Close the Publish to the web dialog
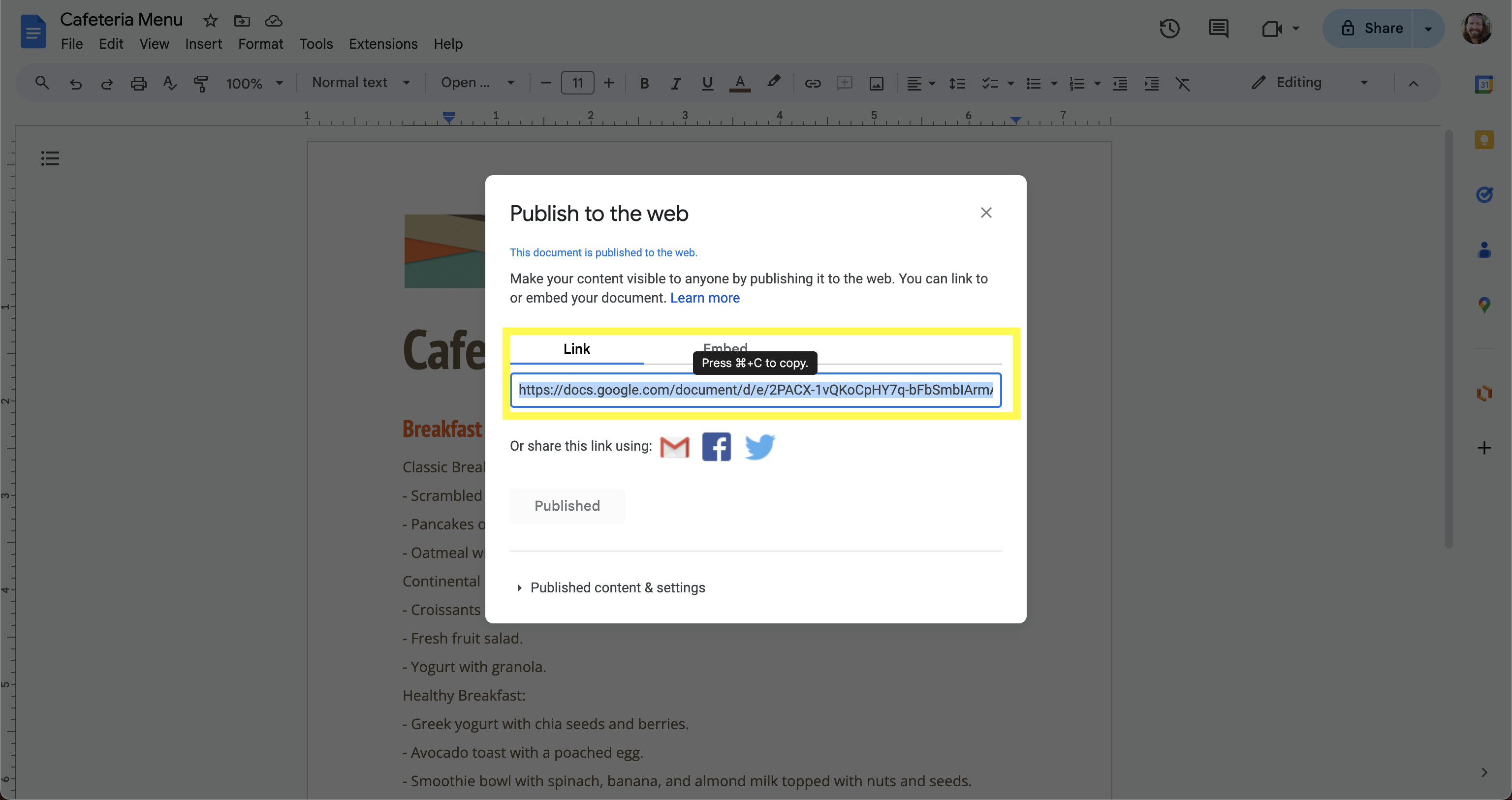The width and height of the screenshot is (1512, 800). (986, 213)
